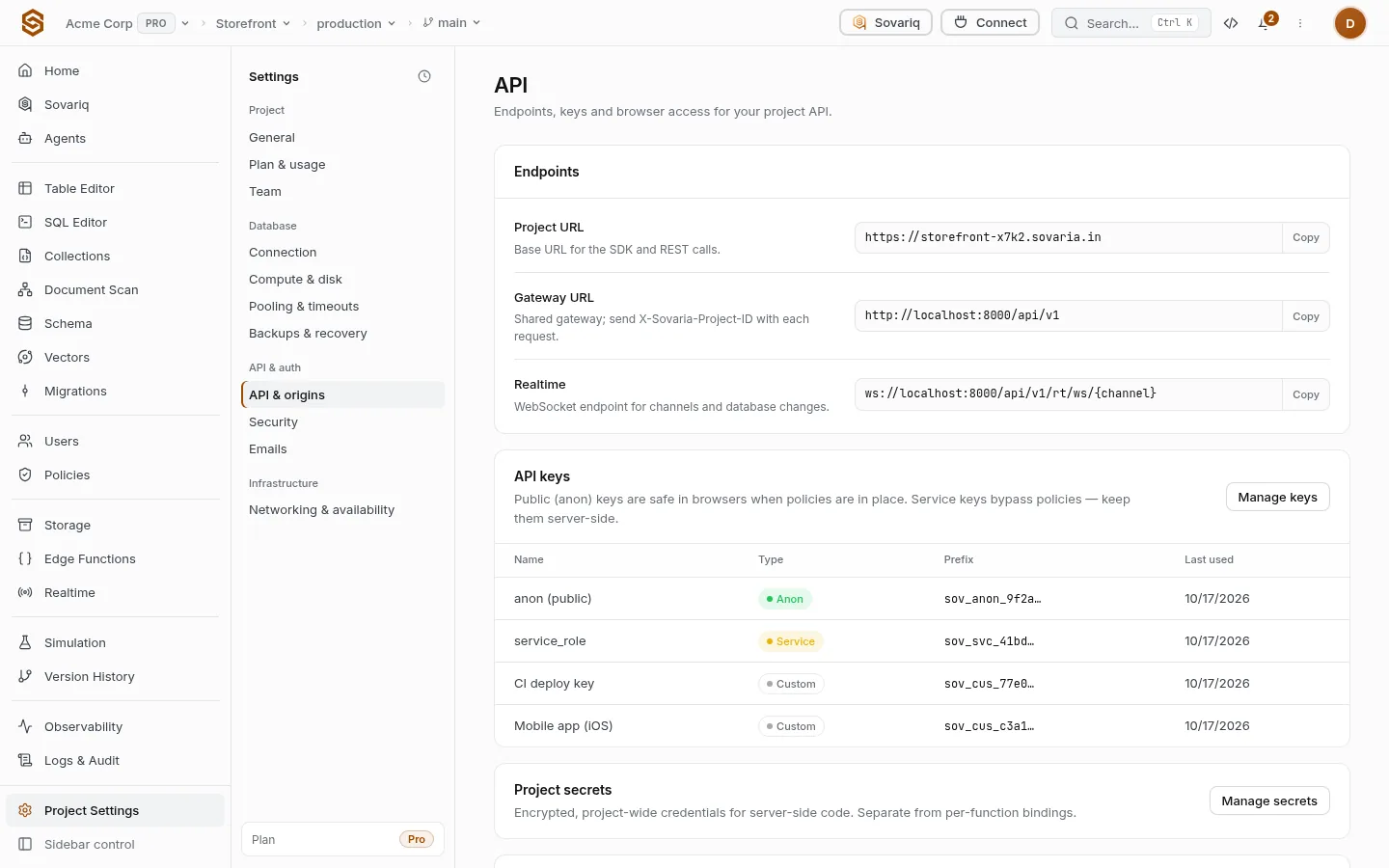1389x868 pixels.
Task: Open the Simulation flask icon
Action: pyautogui.click(x=25, y=642)
